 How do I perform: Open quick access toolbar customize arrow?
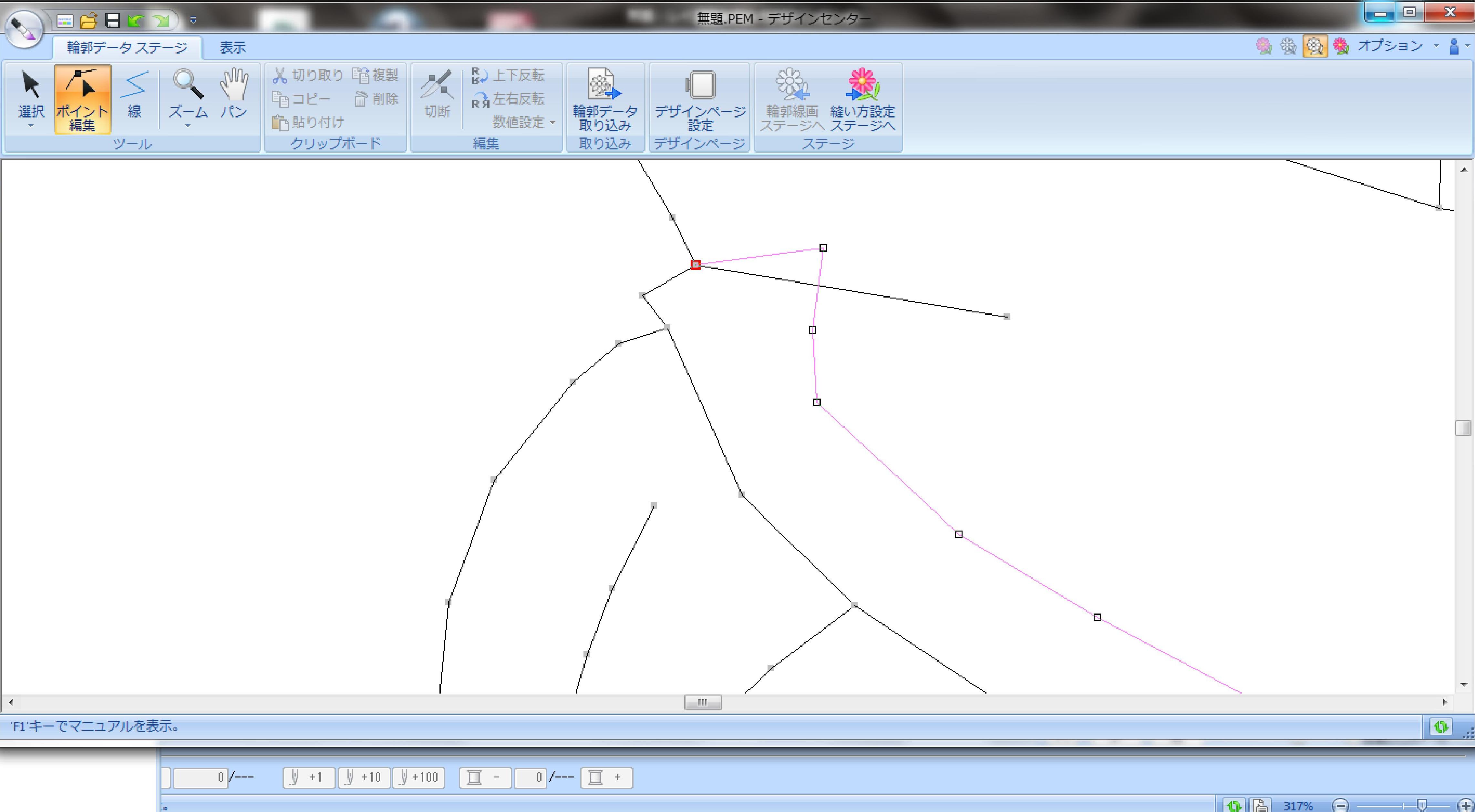tap(193, 21)
